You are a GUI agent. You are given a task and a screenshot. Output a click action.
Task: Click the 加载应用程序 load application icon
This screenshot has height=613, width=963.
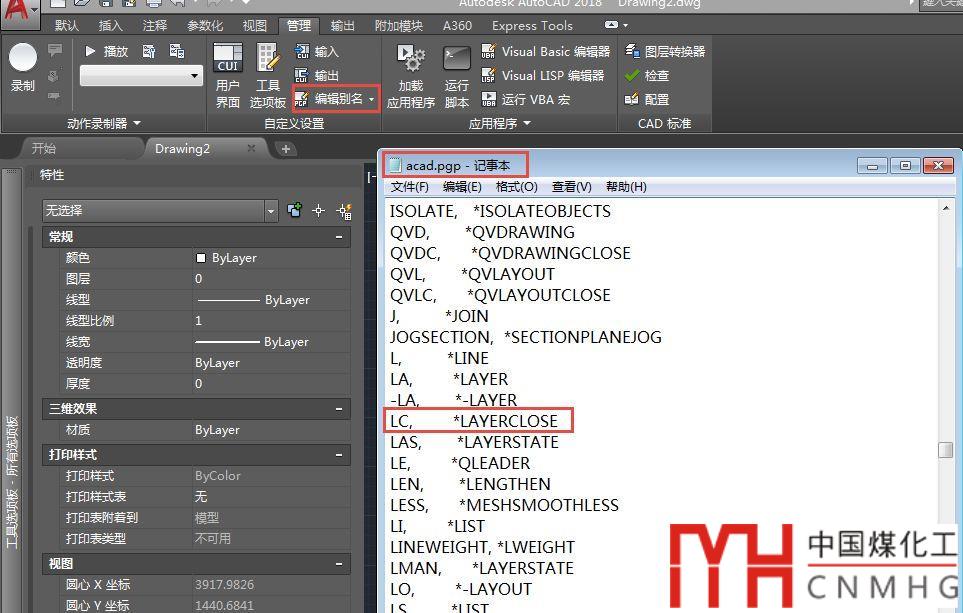point(410,74)
